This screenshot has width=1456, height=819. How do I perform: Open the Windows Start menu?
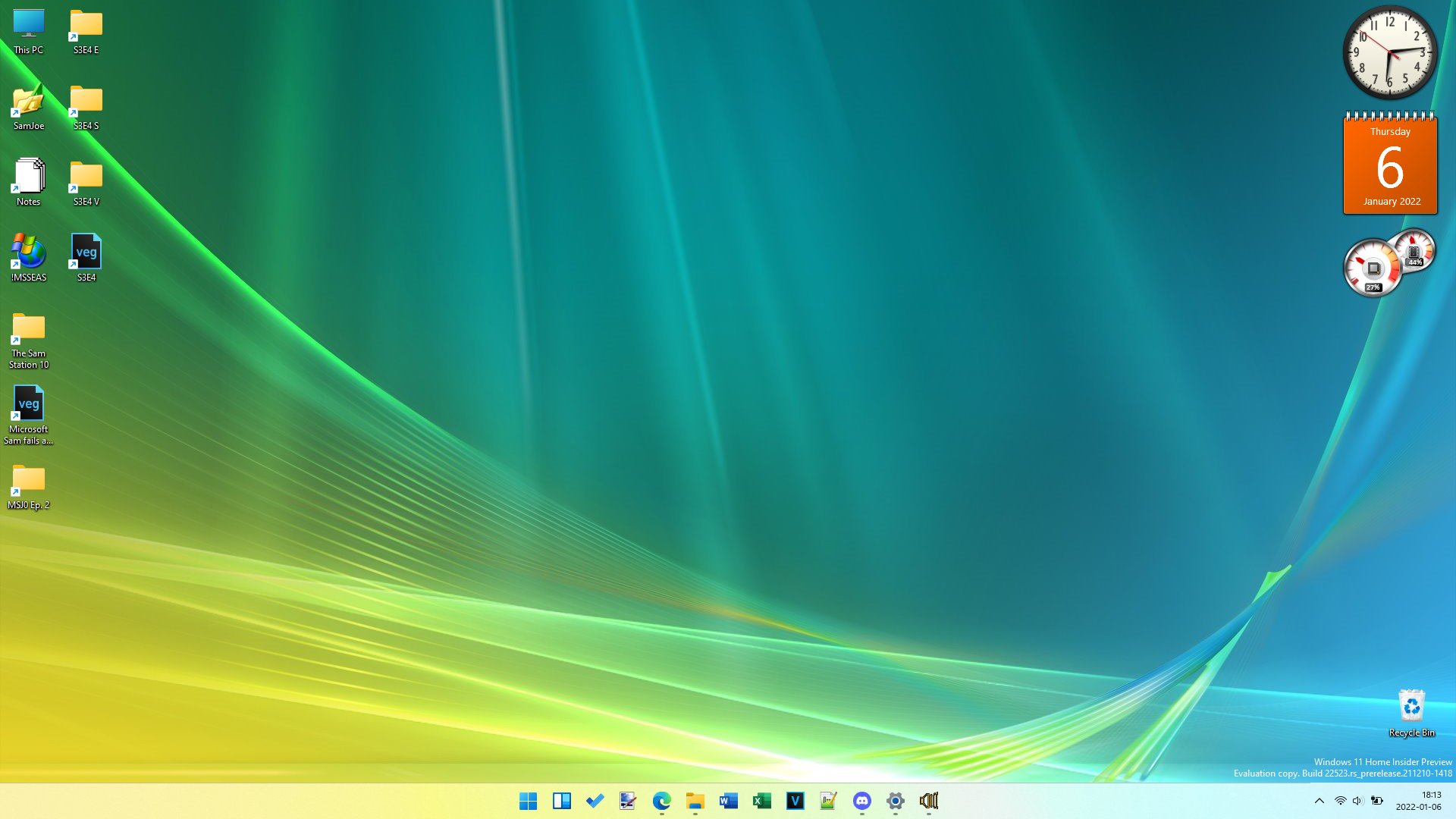click(529, 801)
